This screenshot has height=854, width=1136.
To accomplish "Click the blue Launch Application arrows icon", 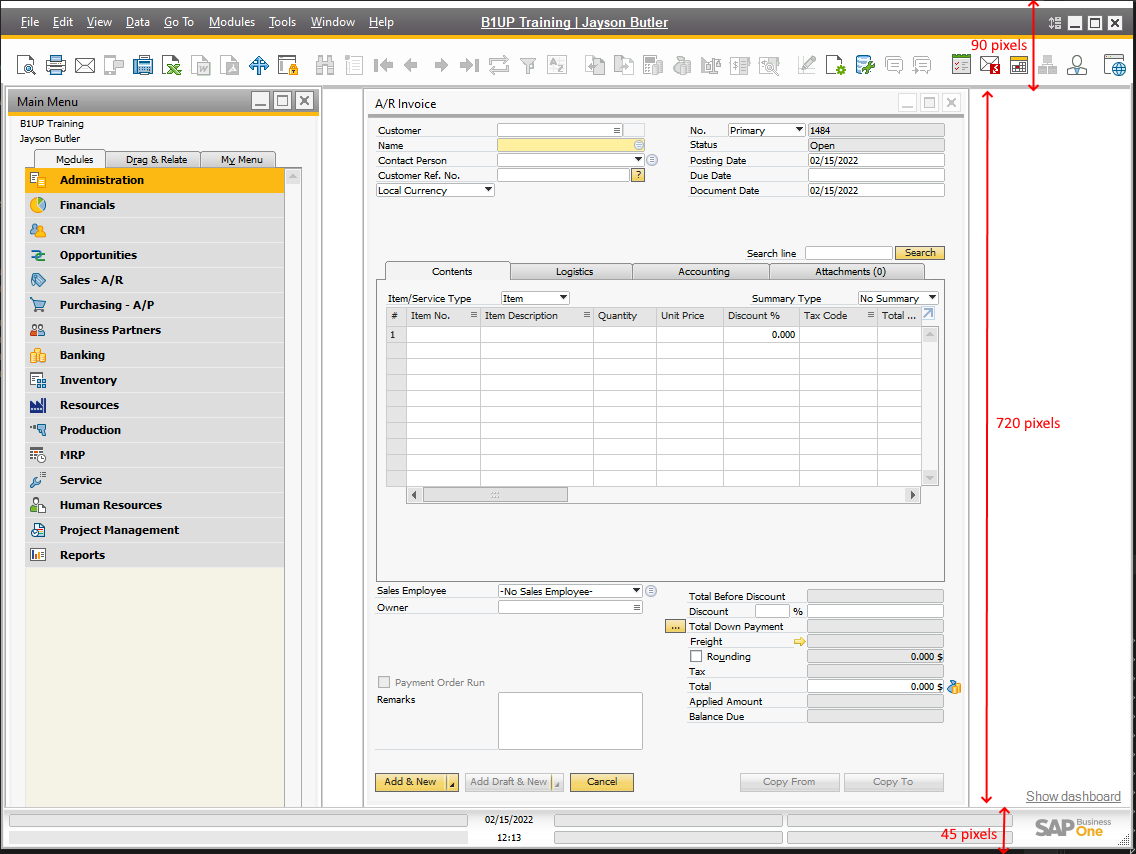I will pyautogui.click(x=259, y=66).
